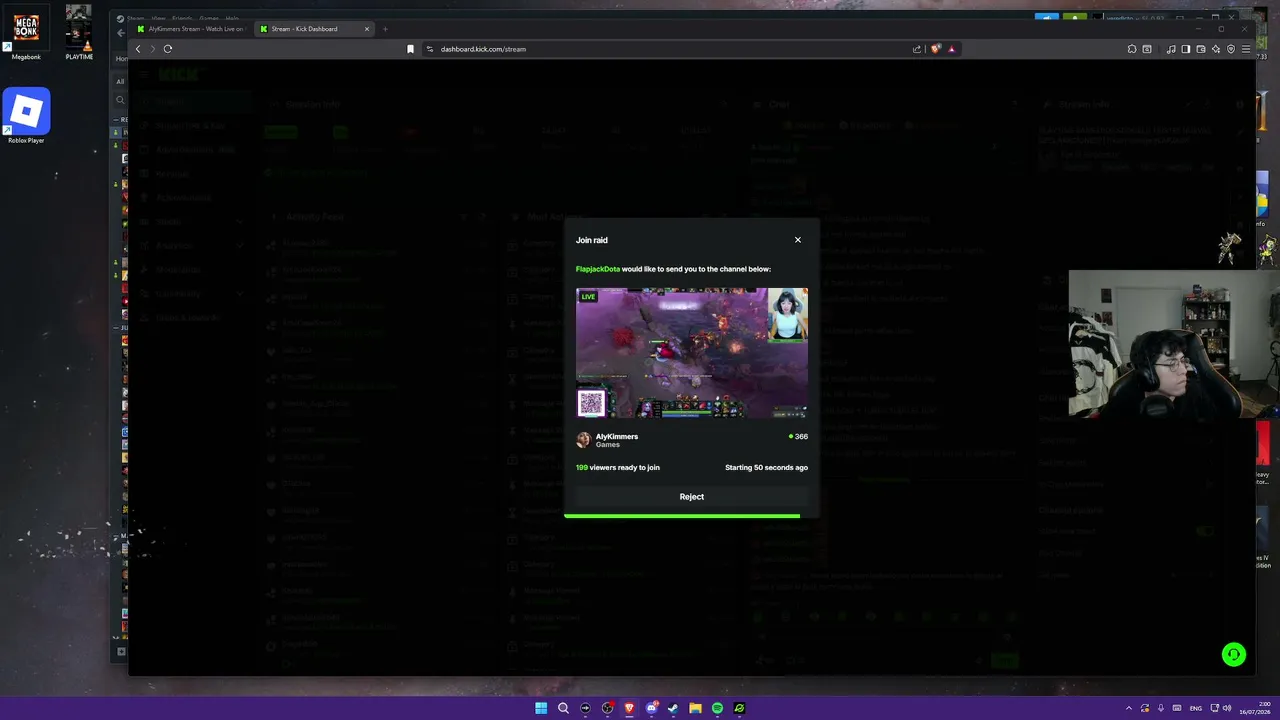Reject the incoming raid
Screen dimensions: 1280x720
point(692,497)
